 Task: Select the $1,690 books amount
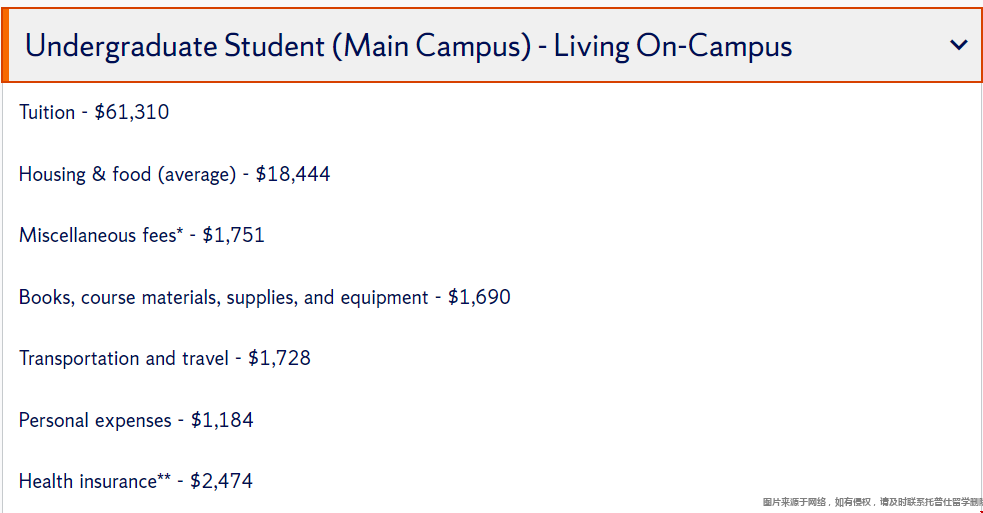479,298
